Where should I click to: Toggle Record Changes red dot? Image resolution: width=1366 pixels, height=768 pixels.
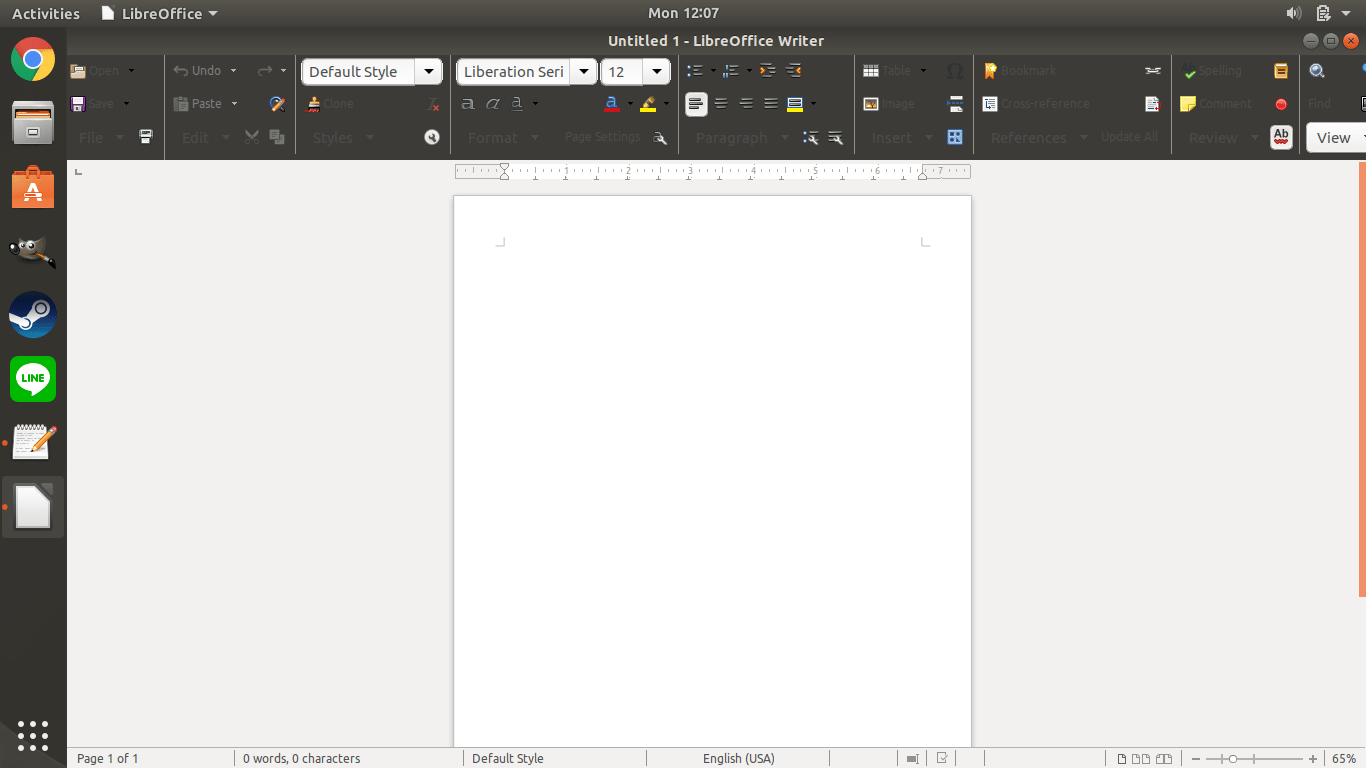tap(1281, 104)
